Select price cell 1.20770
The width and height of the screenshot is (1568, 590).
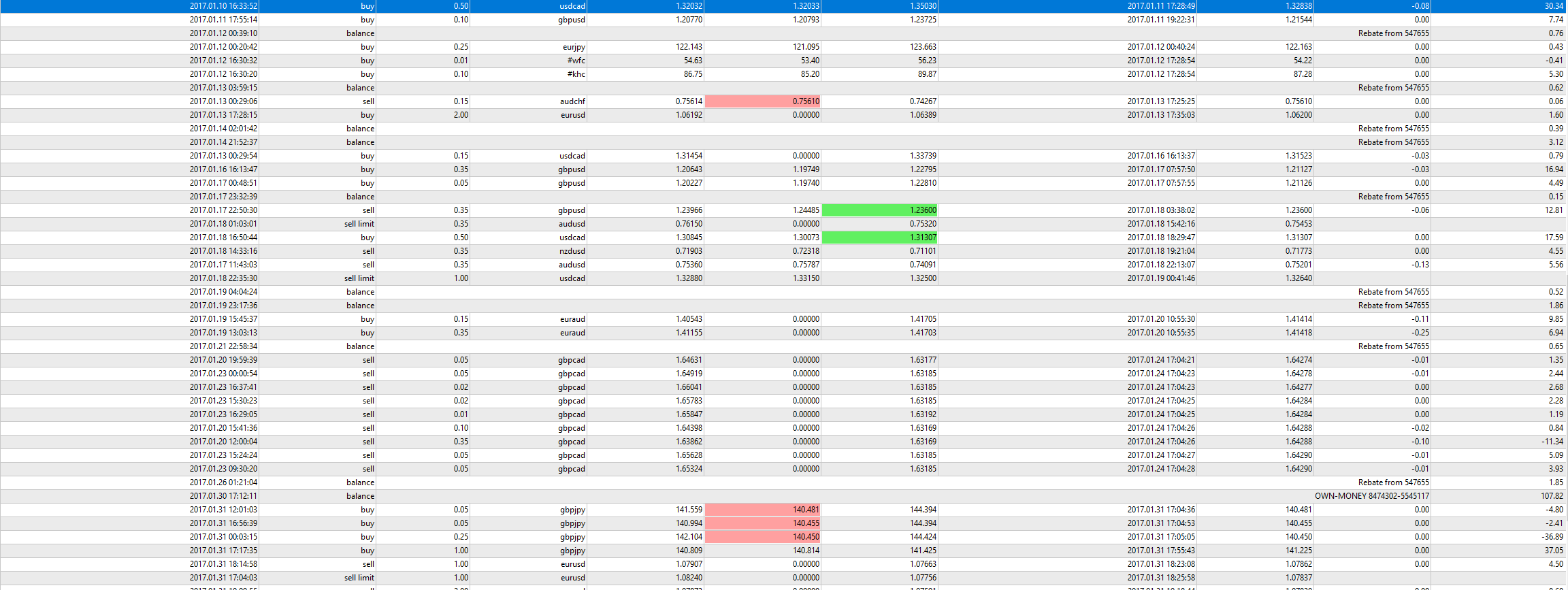pyautogui.click(x=689, y=20)
